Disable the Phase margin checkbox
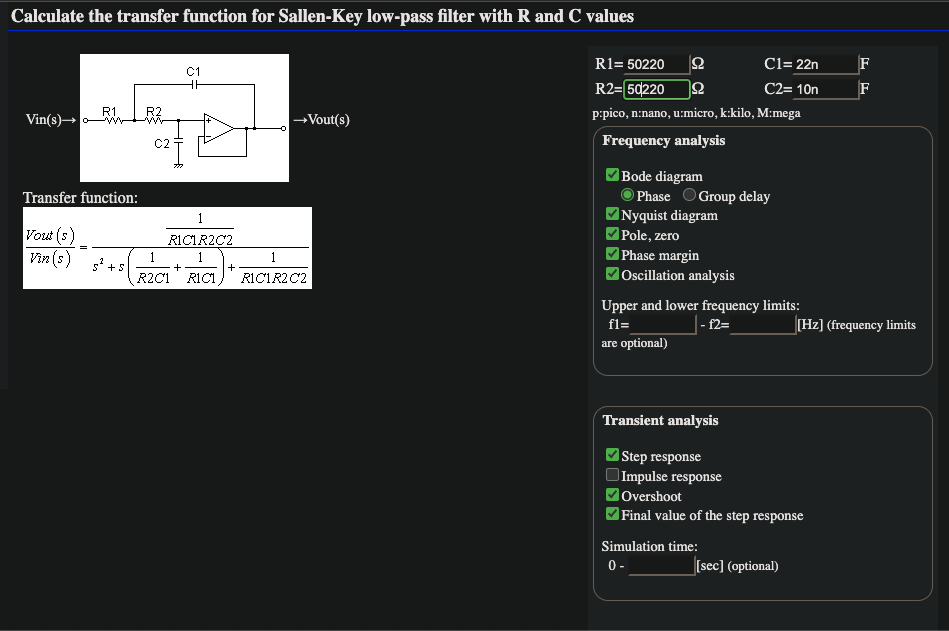949x631 pixels. [613, 255]
